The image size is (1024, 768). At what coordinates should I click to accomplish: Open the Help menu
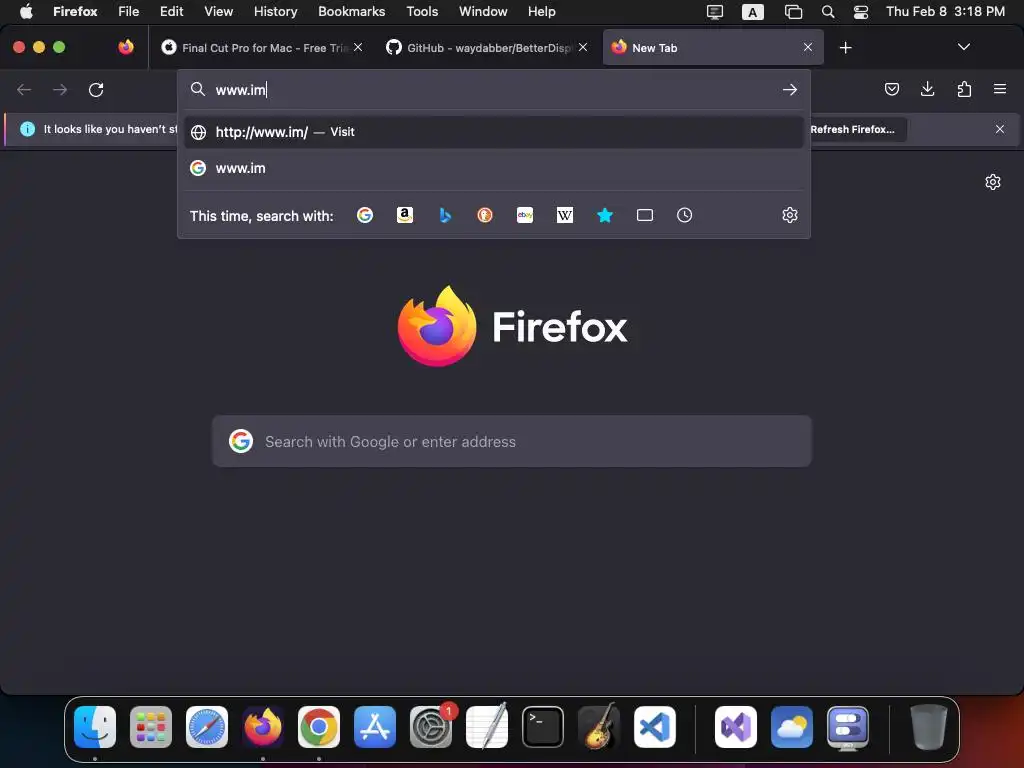click(x=541, y=11)
